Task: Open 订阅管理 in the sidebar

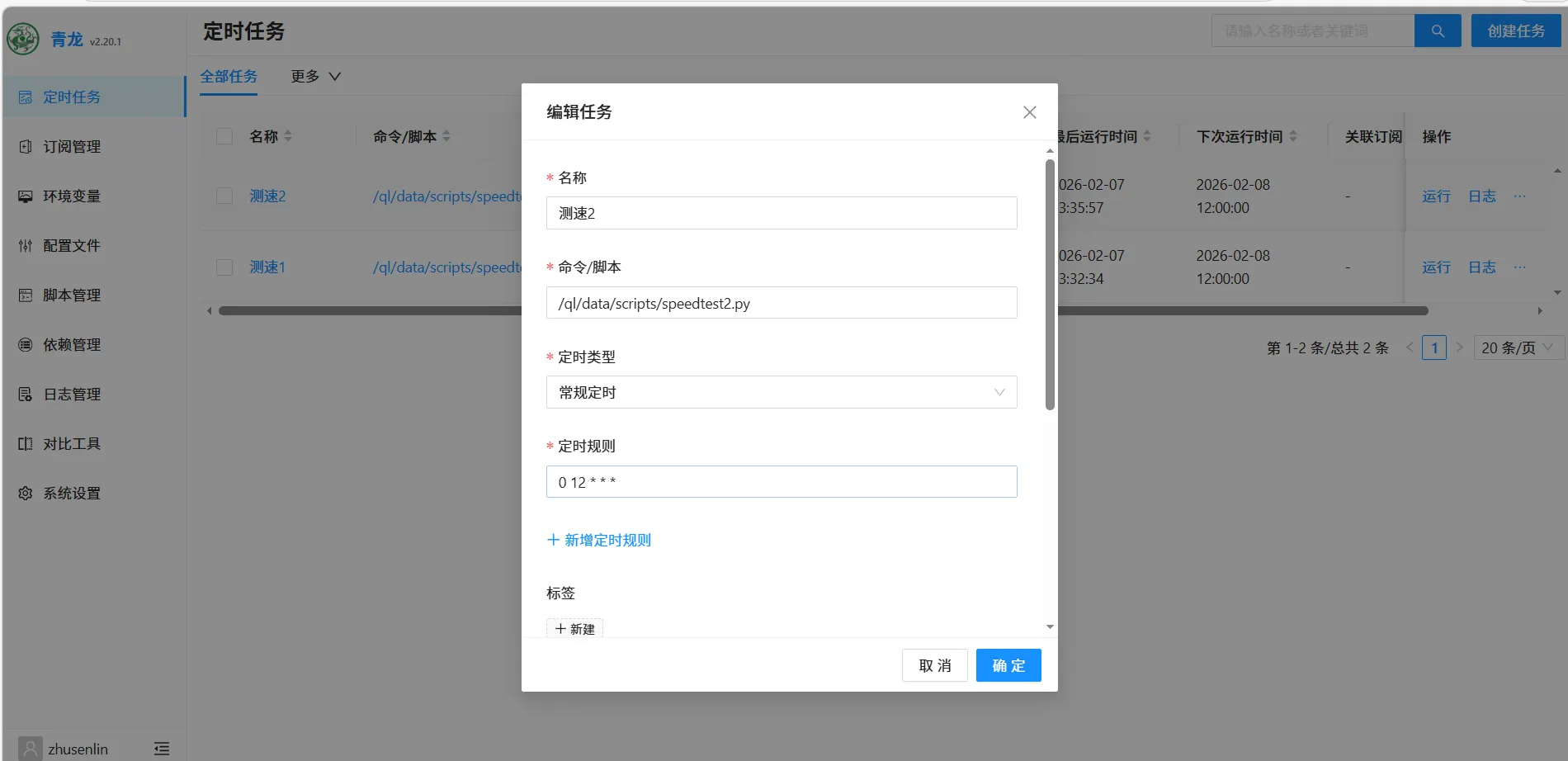Action: [x=71, y=147]
